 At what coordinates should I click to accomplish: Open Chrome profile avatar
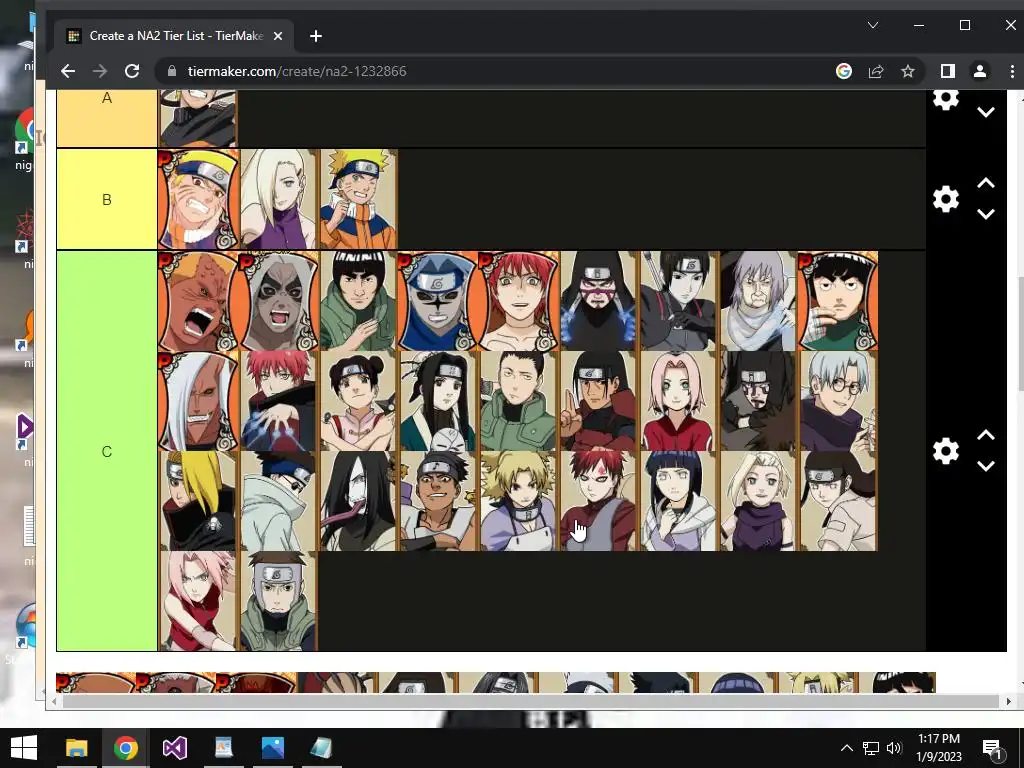pos(980,71)
